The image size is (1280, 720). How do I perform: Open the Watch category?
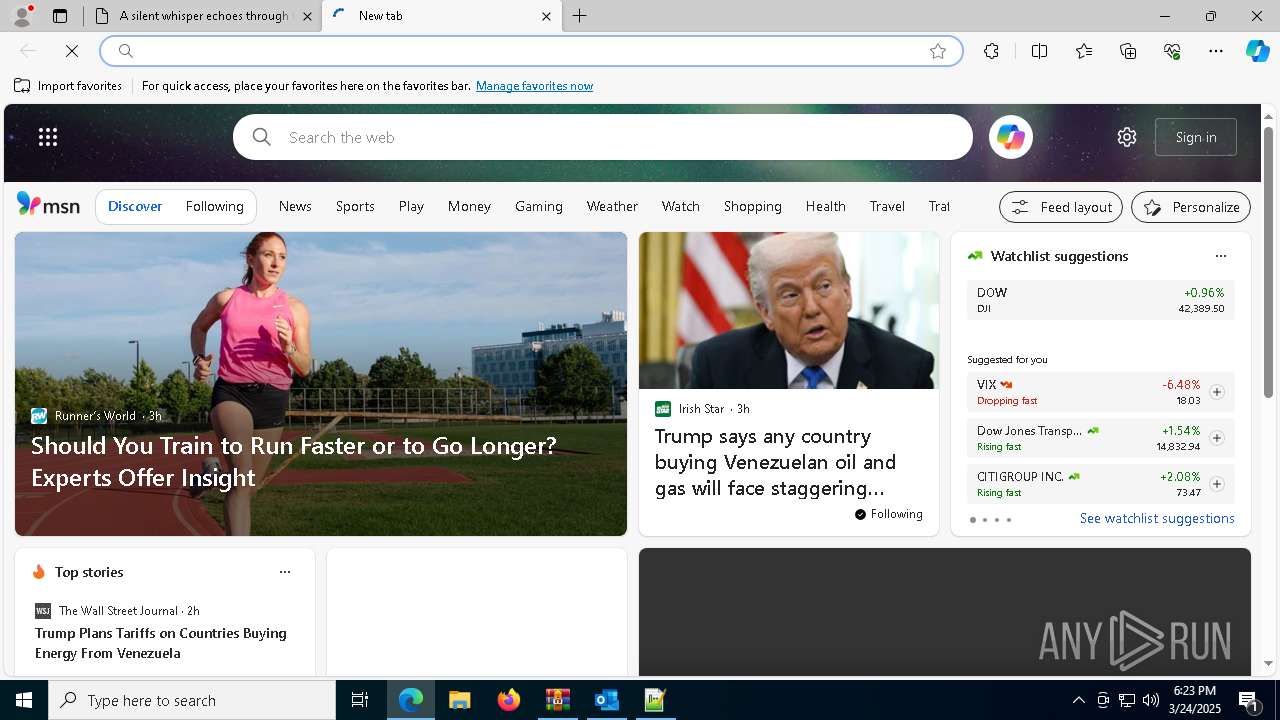click(681, 206)
